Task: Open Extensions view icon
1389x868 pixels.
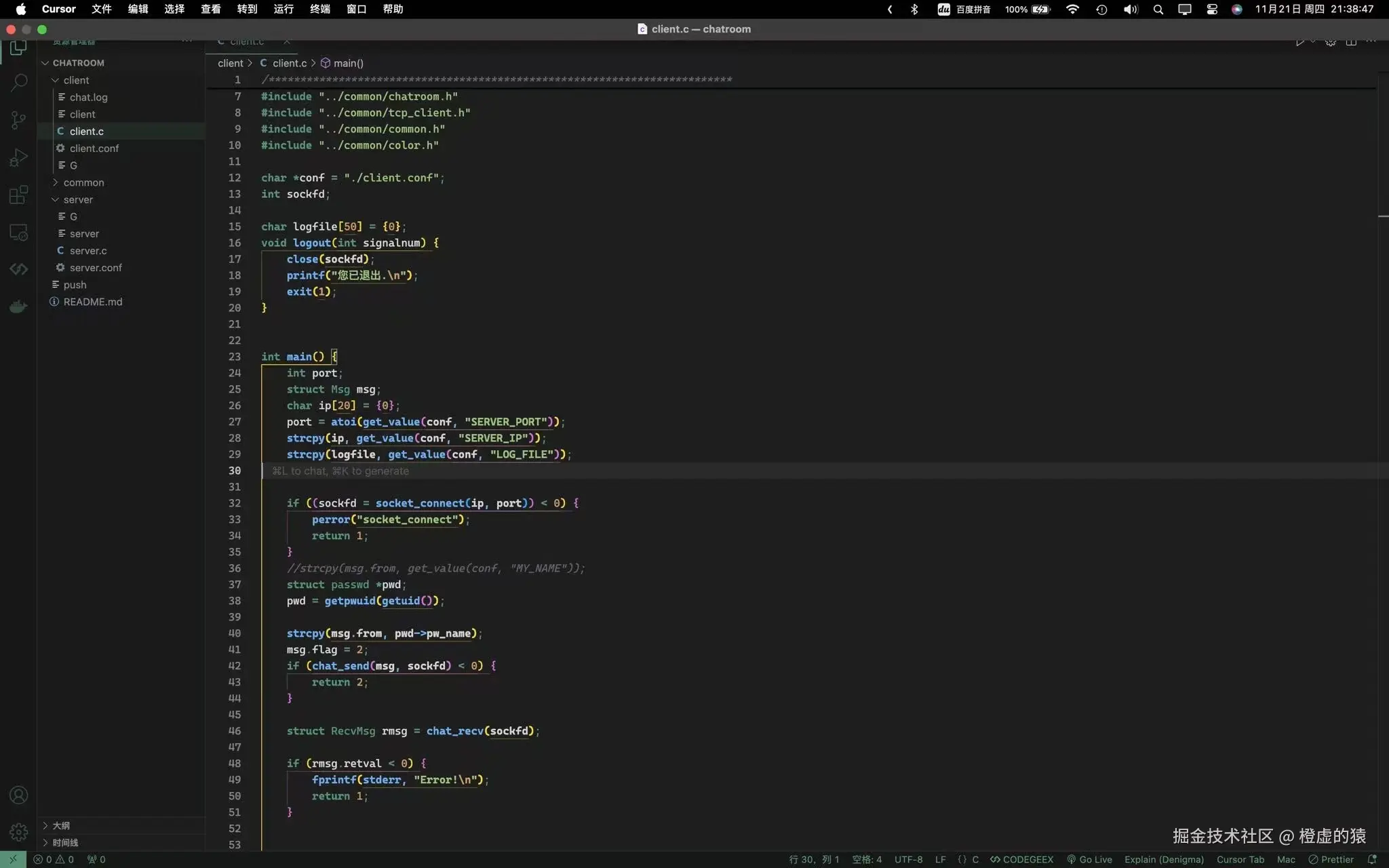Action: point(18,195)
